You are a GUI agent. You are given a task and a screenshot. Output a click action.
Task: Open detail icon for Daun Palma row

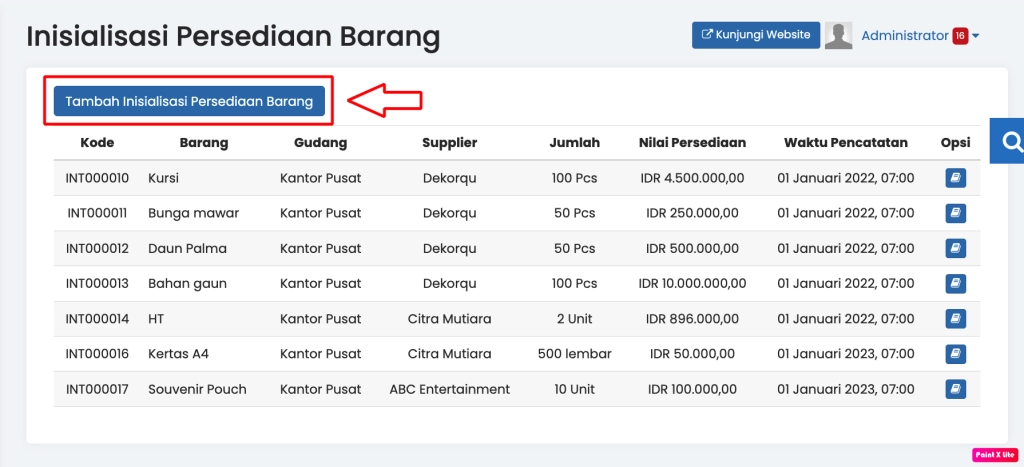pyautogui.click(x=955, y=248)
